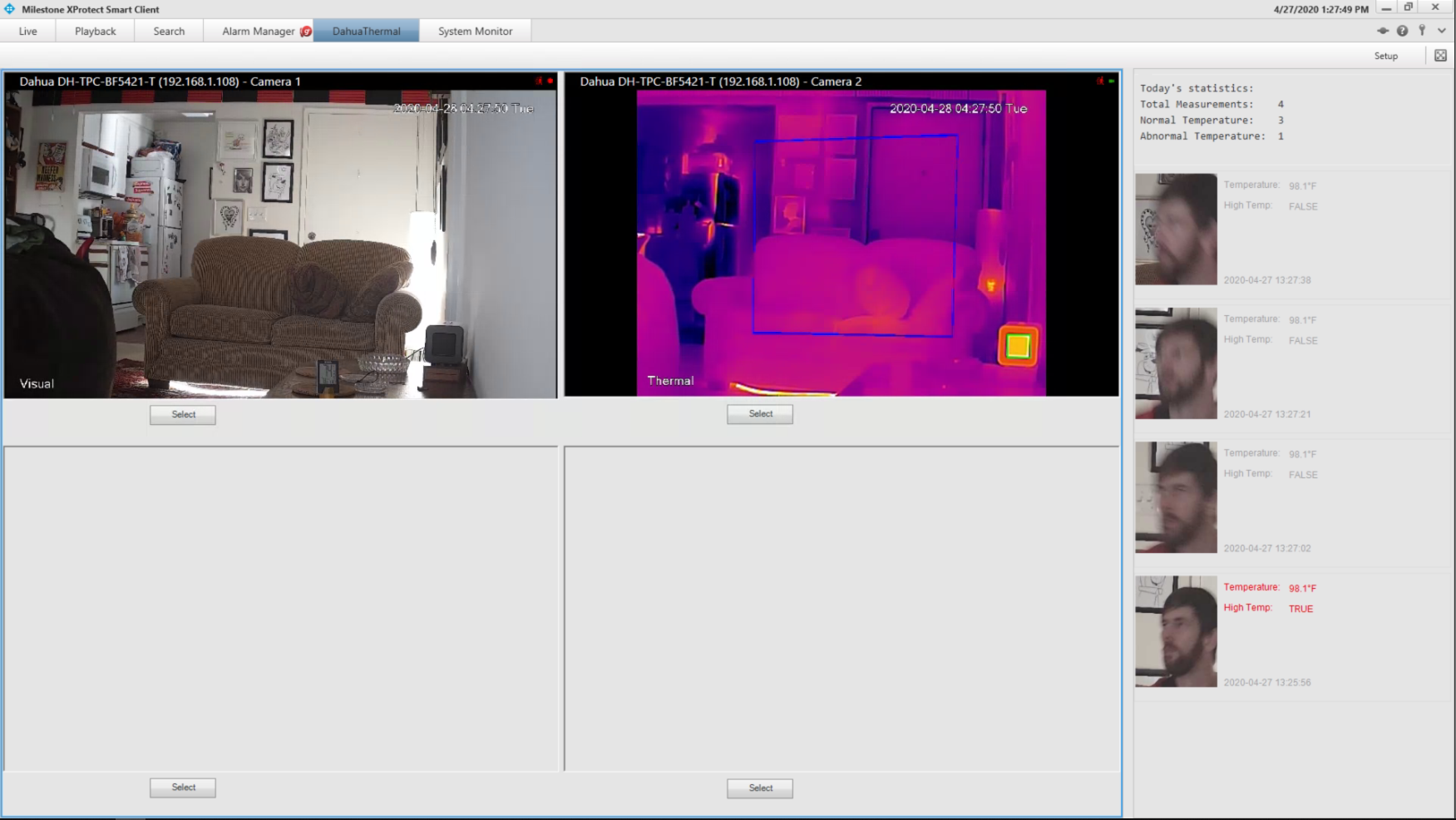Viewport: 1456px width, 820px height.
Task: Click the Thermal label on Camera 2 feed
Action: (670, 381)
